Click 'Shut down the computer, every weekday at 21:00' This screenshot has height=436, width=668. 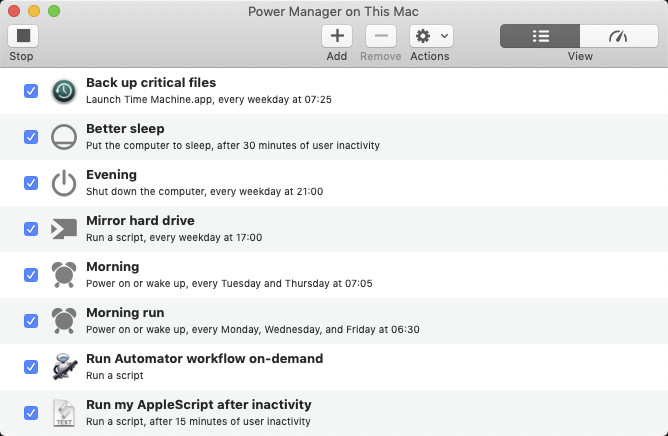click(204, 192)
